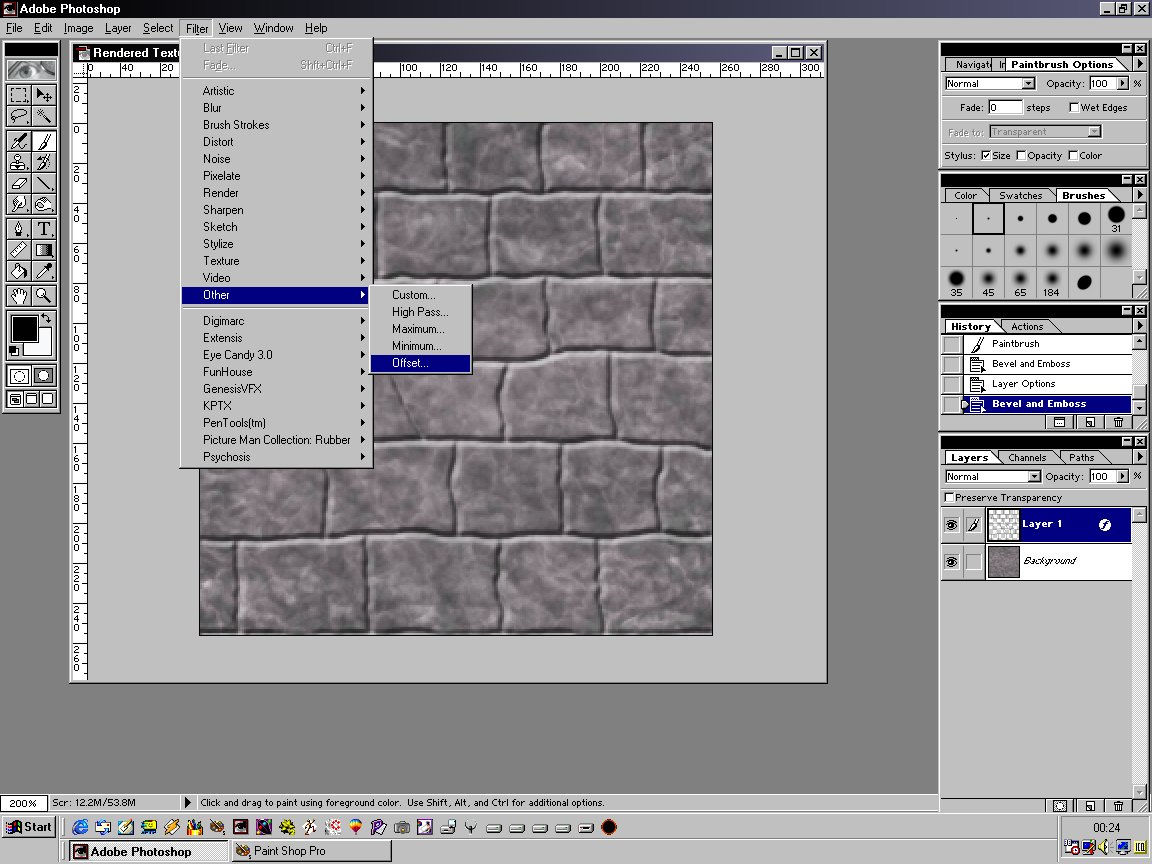The image size is (1152, 864).
Task: Enable the Stylus Opacity checkbox
Action: click(x=1021, y=156)
